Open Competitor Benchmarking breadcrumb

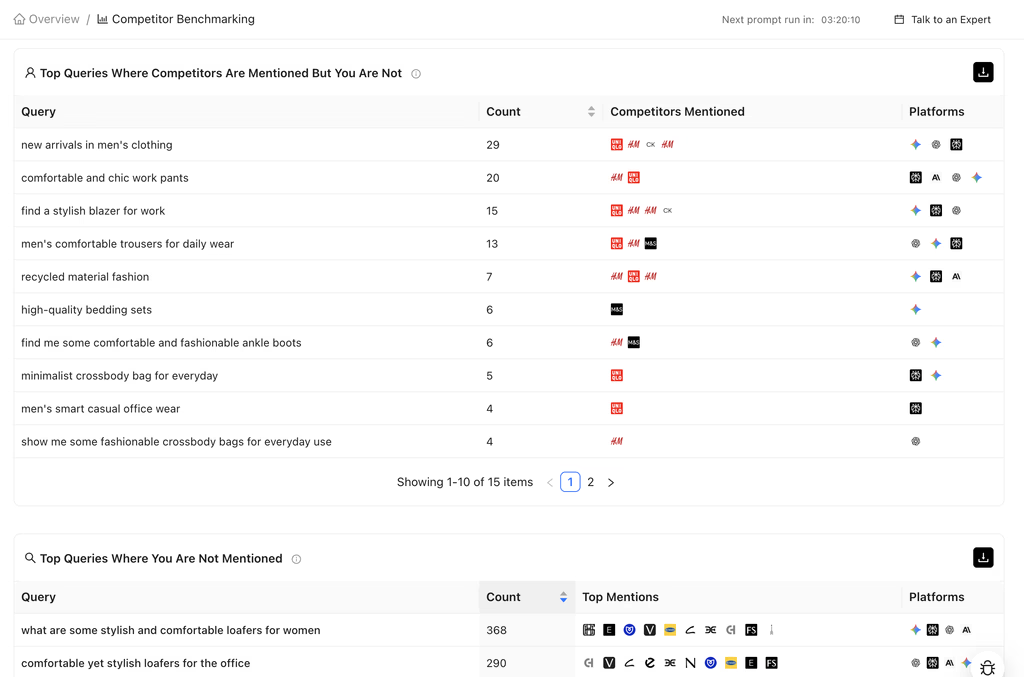point(183,19)
